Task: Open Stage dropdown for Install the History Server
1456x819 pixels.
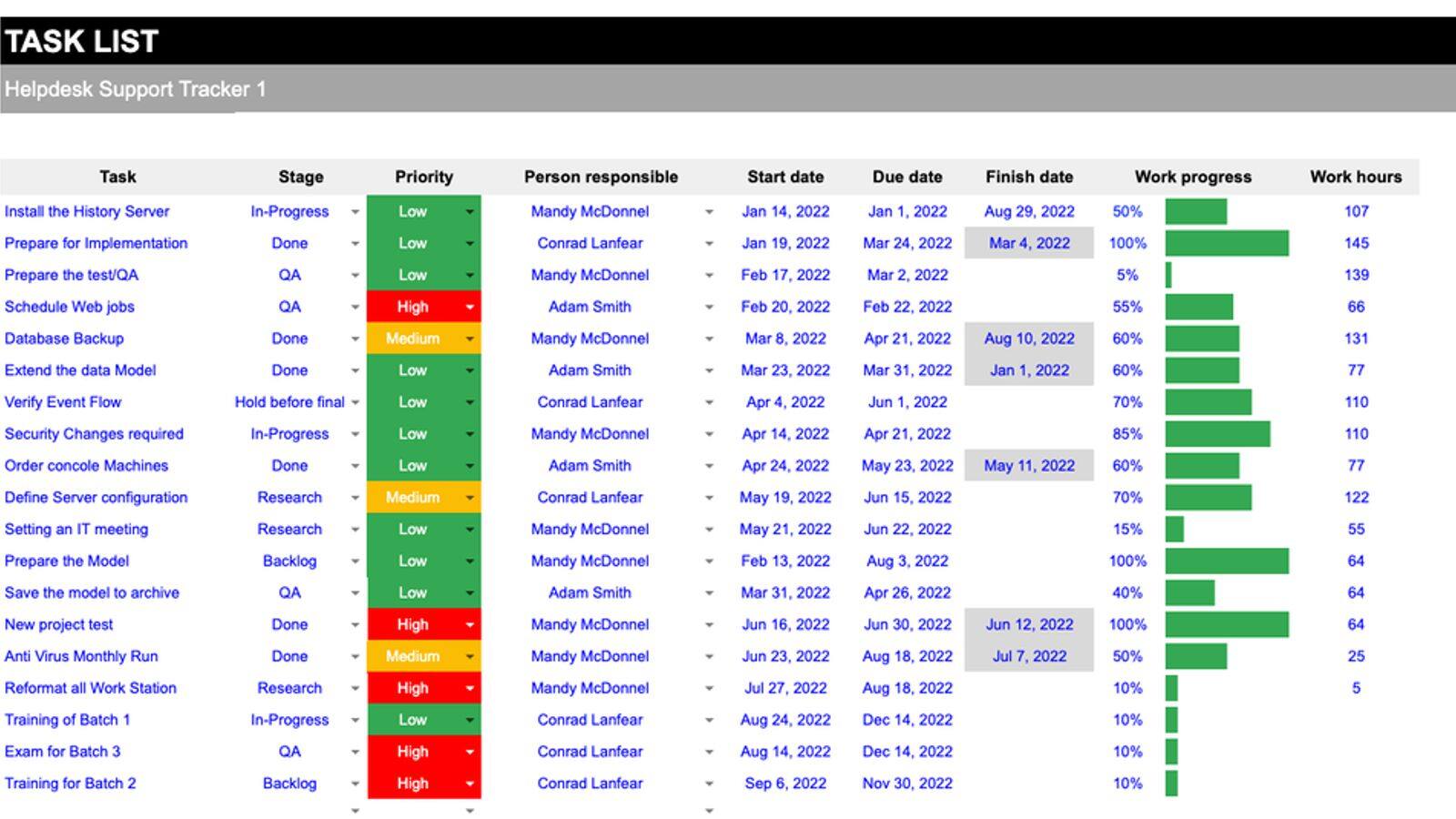Action: coord(355,212)
